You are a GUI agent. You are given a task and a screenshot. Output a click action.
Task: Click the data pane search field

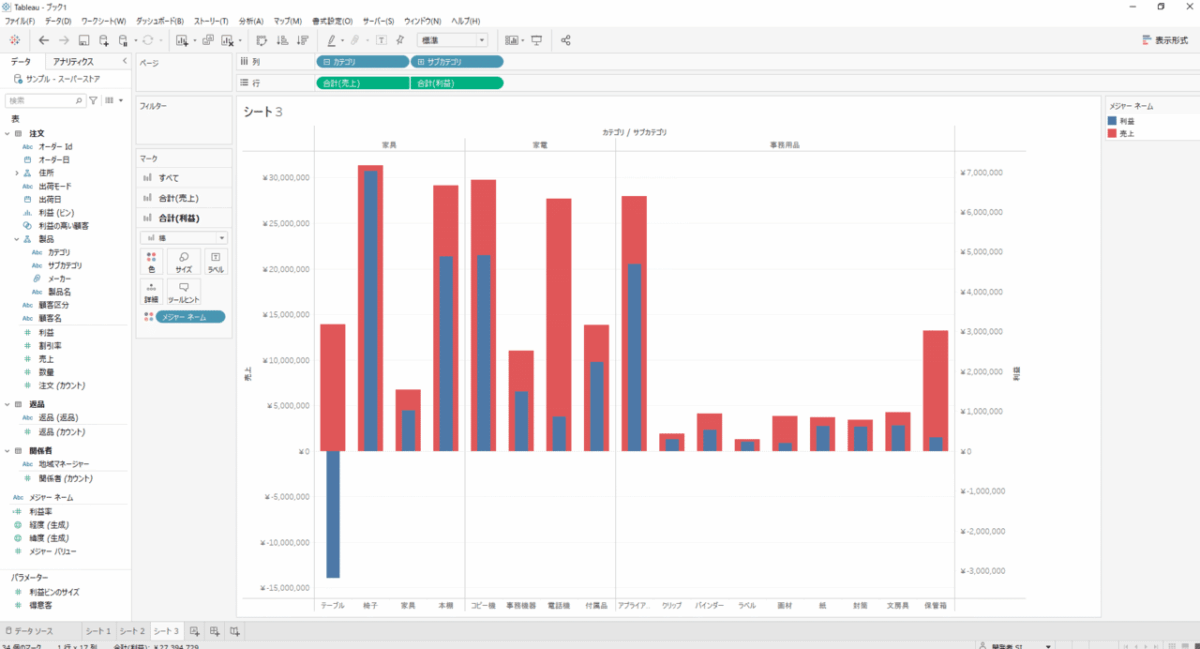click(40, 101)
